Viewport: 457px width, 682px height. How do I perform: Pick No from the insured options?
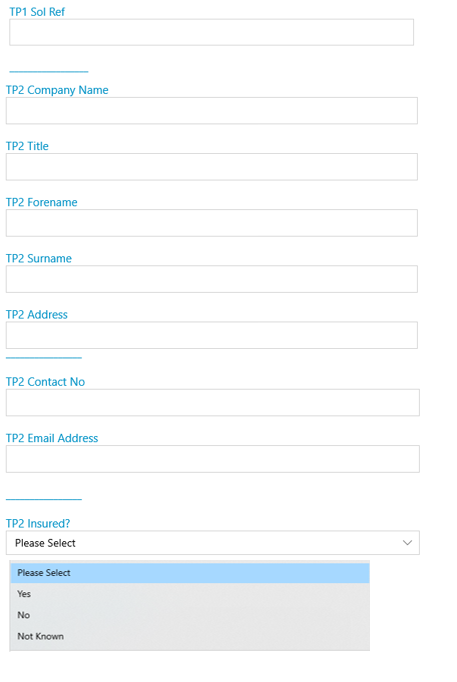pos(190,615)
